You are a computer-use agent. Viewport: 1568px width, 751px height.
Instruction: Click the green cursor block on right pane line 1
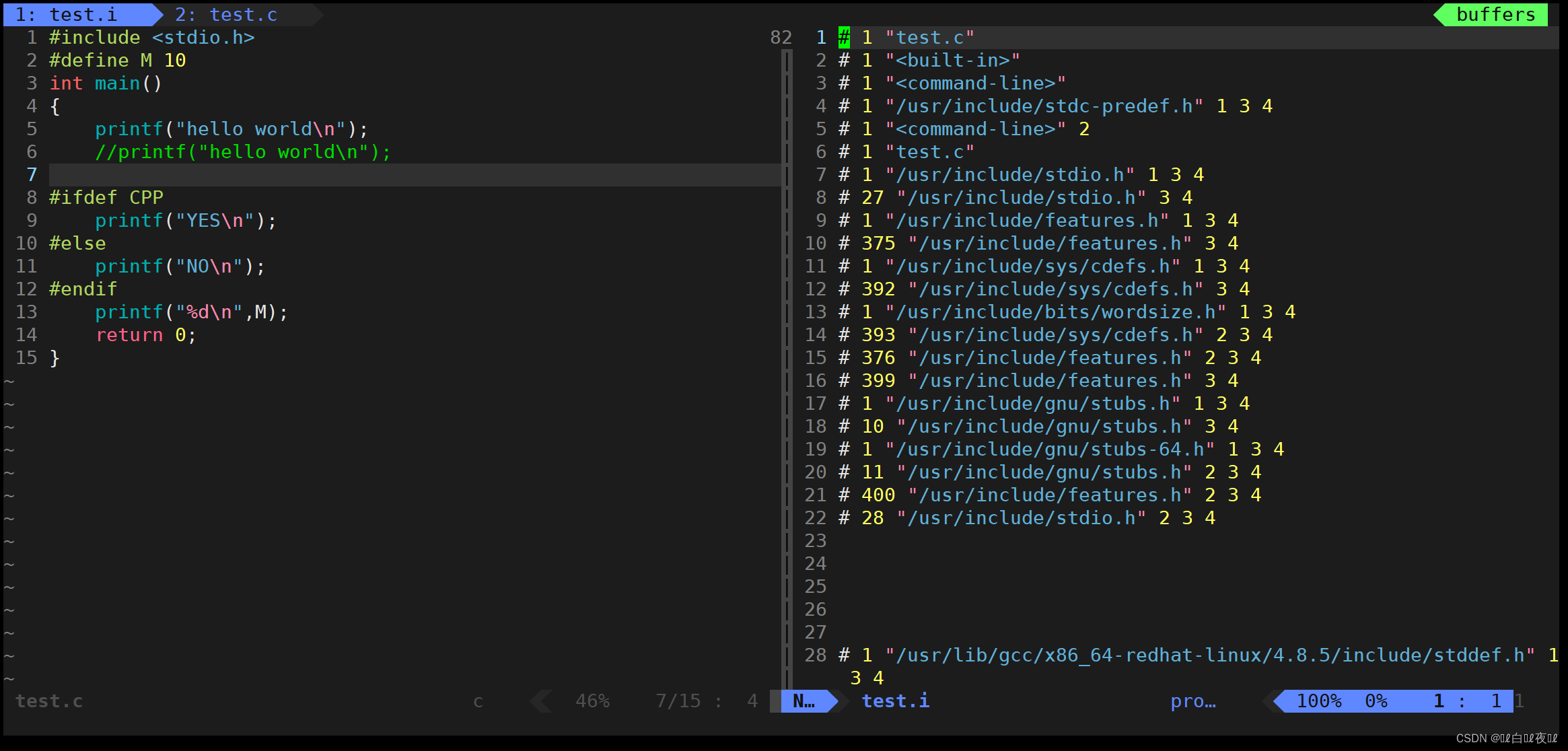point(844,37)
